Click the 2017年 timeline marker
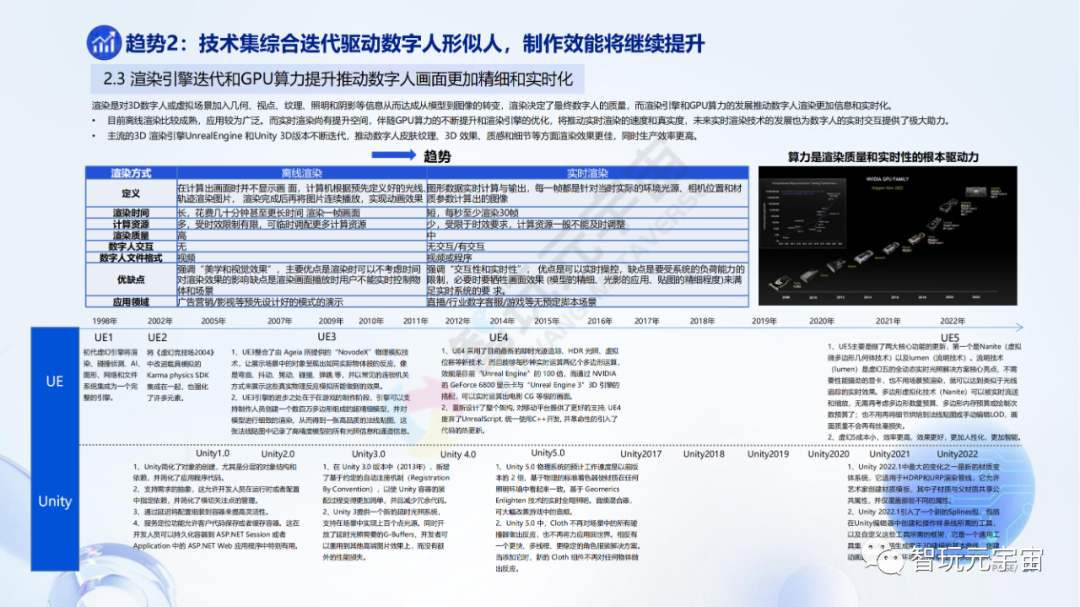1080x607 pixels. point(647,321)
